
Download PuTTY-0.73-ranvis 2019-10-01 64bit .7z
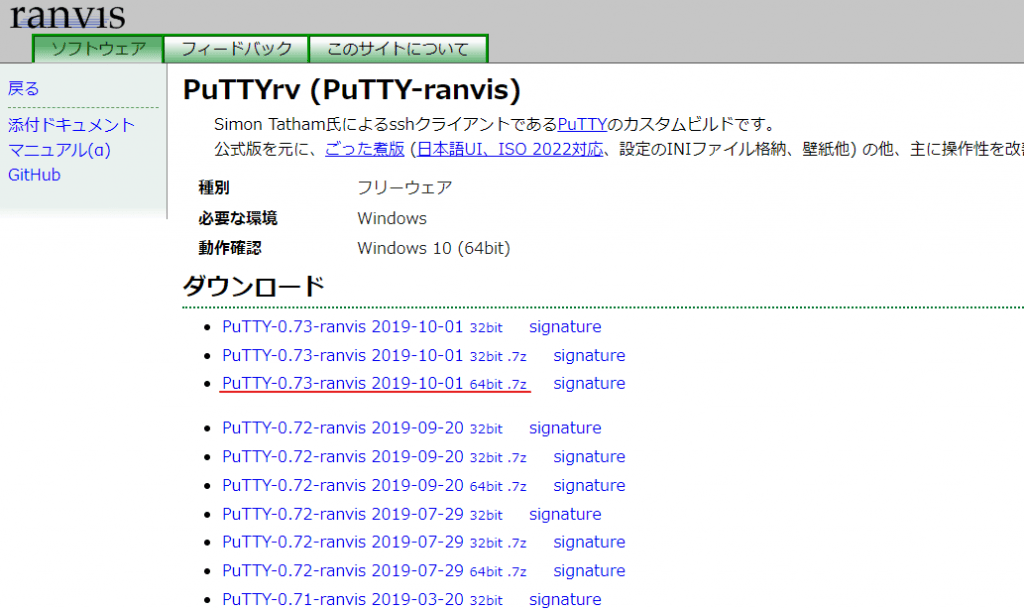374,383
